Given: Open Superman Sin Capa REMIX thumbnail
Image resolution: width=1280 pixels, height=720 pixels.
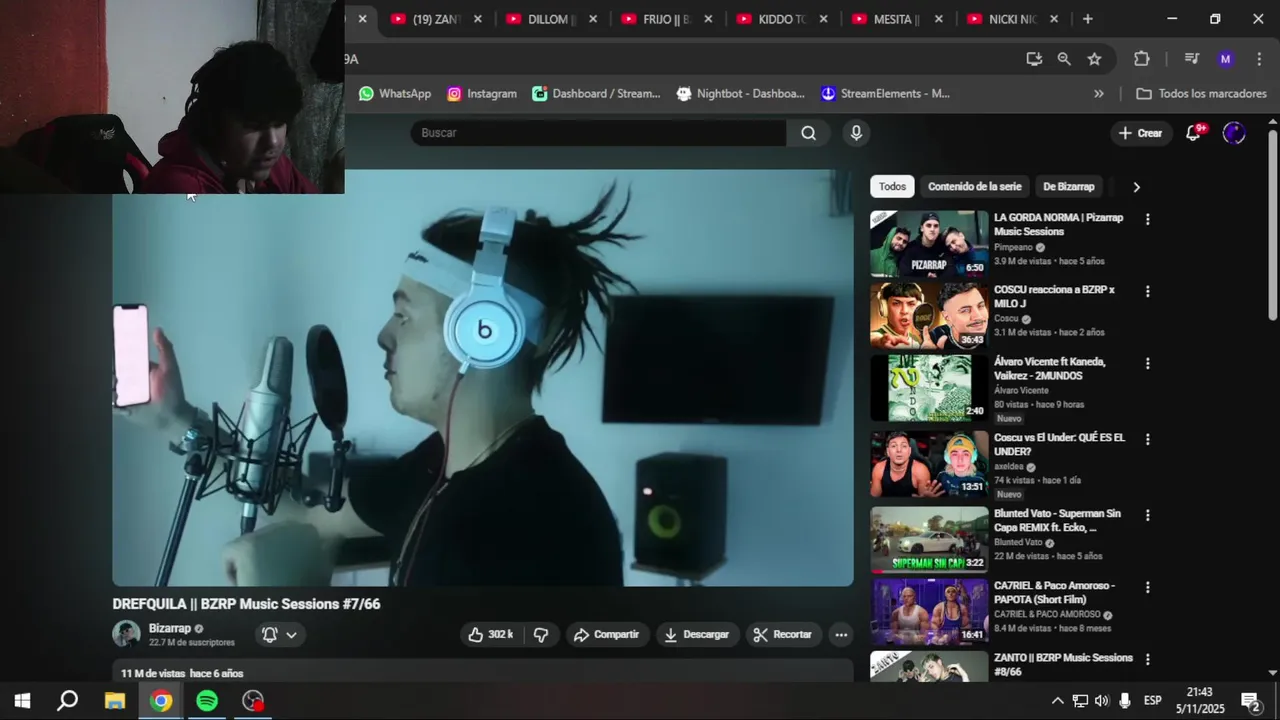Looking at the screenshot, I should [929, 539].
